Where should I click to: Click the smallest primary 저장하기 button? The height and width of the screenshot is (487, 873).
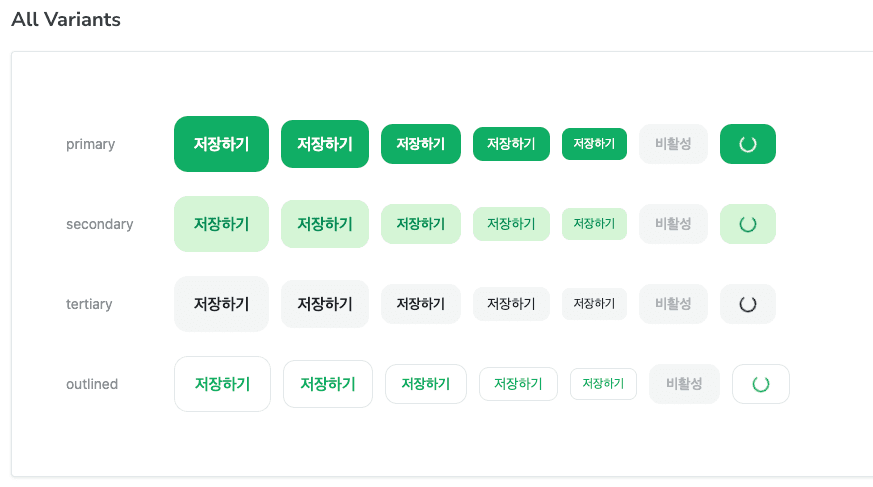[594, 144]
